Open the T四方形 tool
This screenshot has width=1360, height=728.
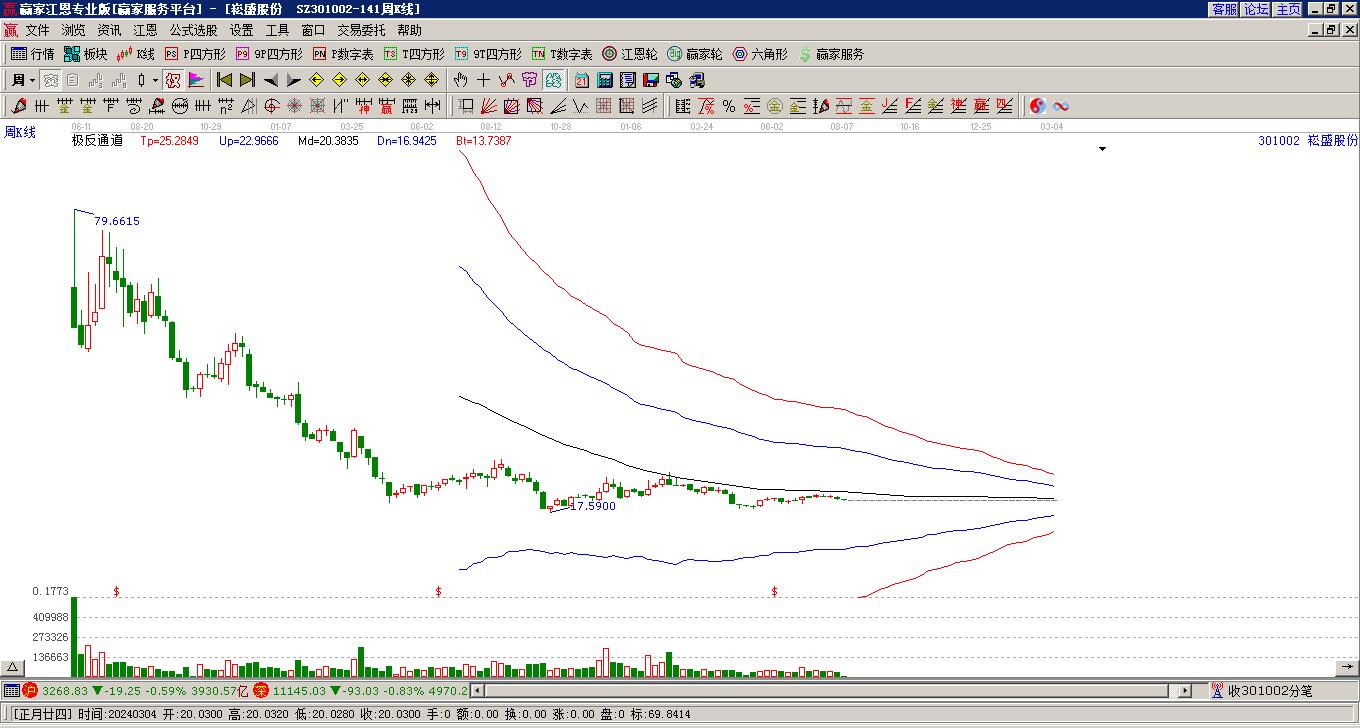pyautogui.click(x=414, y=54)
